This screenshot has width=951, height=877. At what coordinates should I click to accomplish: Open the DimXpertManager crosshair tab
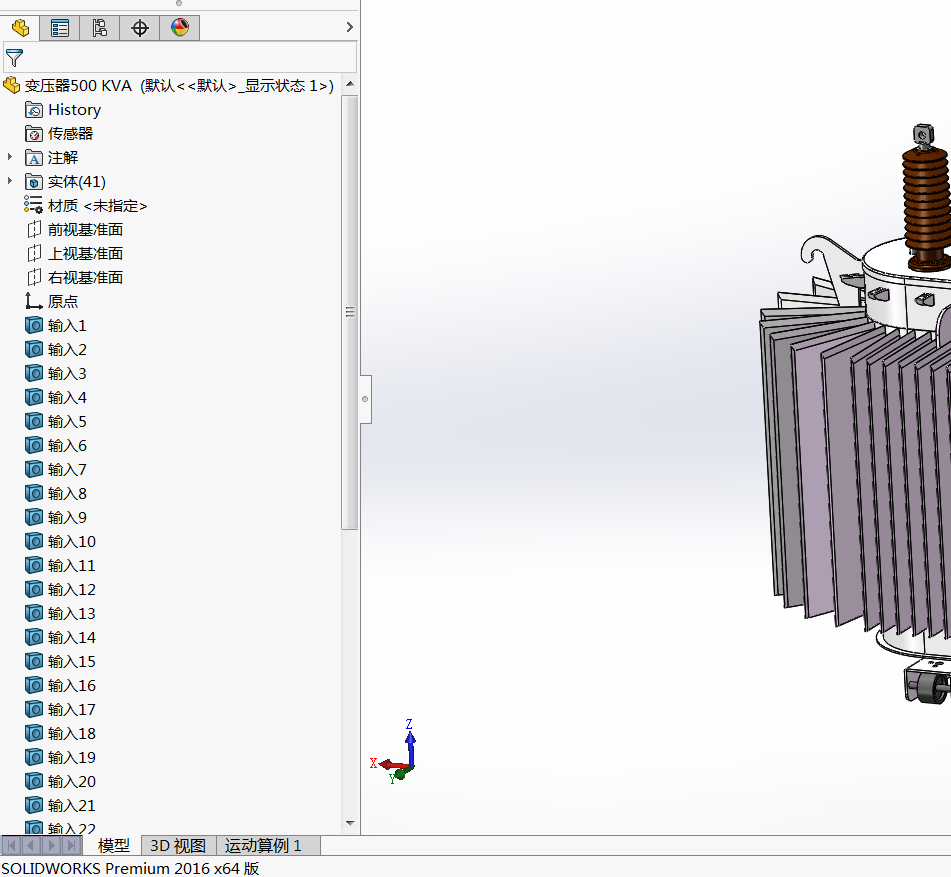[140, 28]
